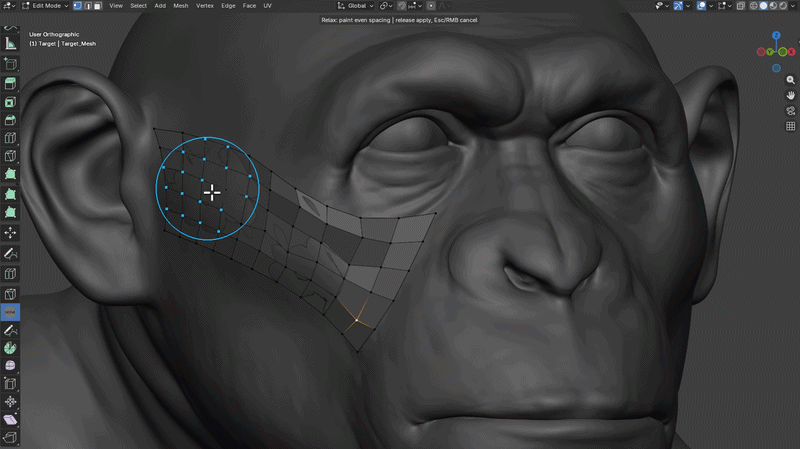The width and height of the screenshot is (800, 449).
Task: Toggle the camera view icon
Action: [790, 111]
